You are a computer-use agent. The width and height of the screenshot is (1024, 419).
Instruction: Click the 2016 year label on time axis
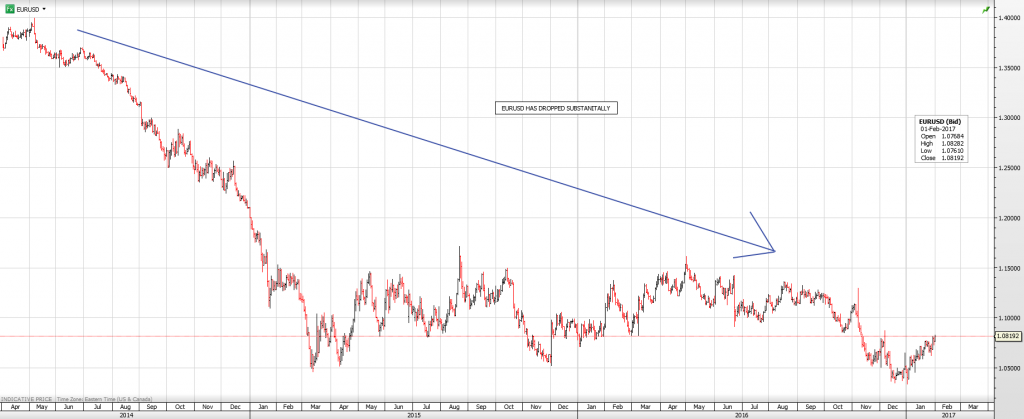(x=741, y=414)
